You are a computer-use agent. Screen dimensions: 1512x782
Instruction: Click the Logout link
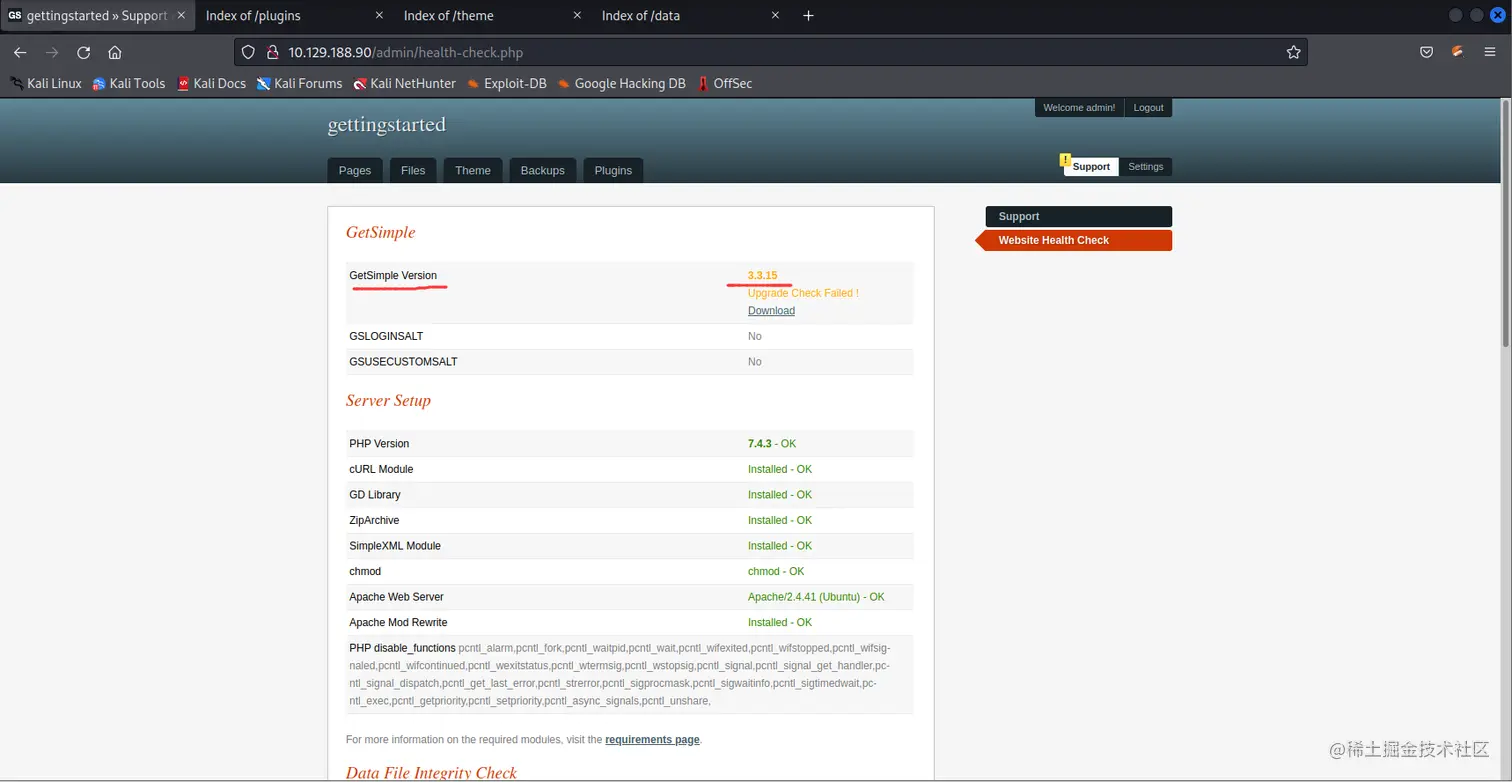(1148, 107)
